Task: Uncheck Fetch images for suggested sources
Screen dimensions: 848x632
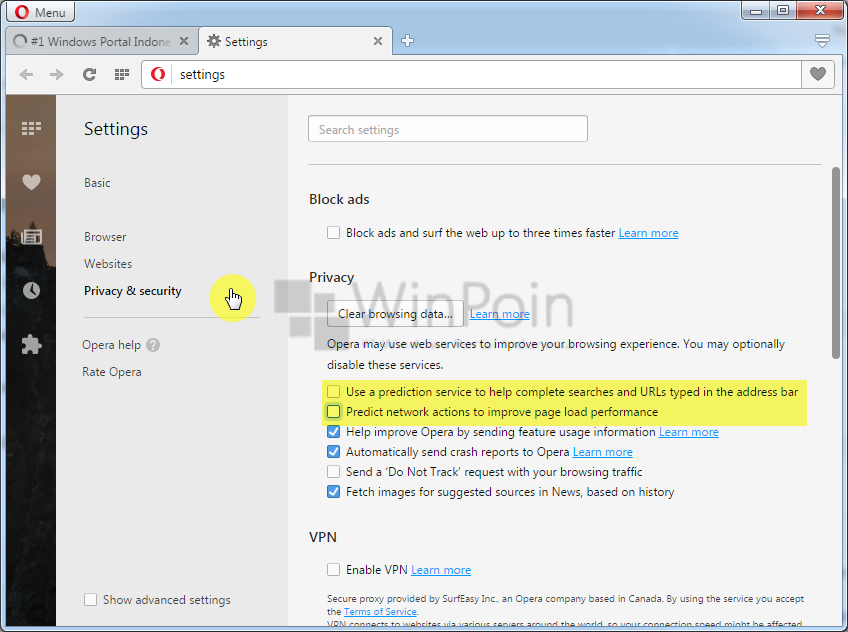Action: [x=333, y=491]
